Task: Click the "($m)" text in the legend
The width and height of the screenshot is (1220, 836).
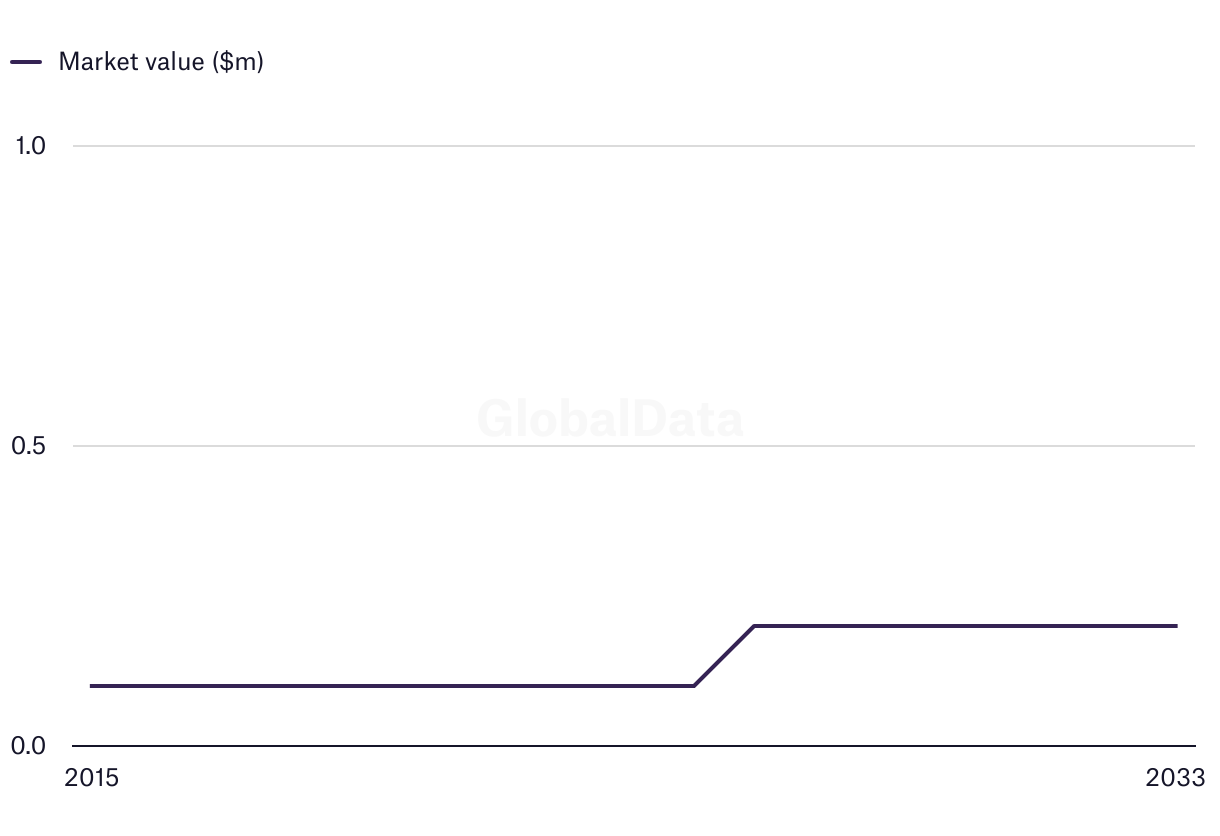Action: [237, 61]
